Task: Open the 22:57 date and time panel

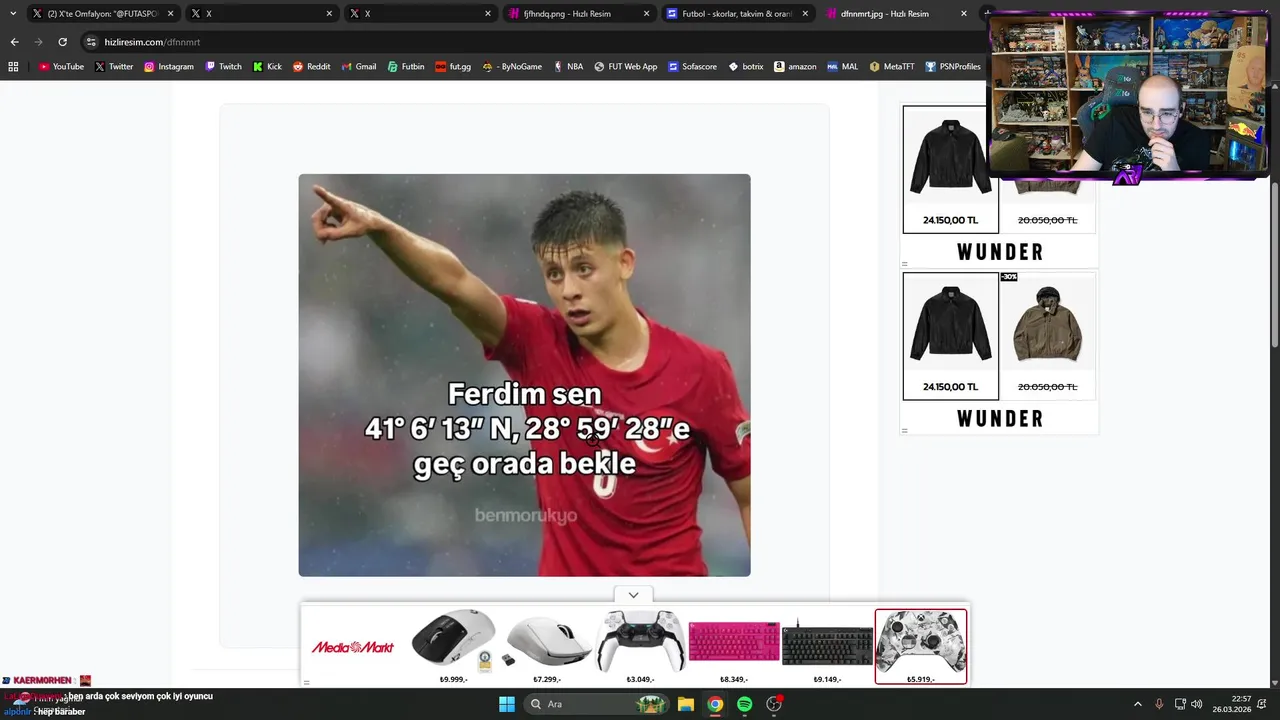Action: [x=1232, y=704]
